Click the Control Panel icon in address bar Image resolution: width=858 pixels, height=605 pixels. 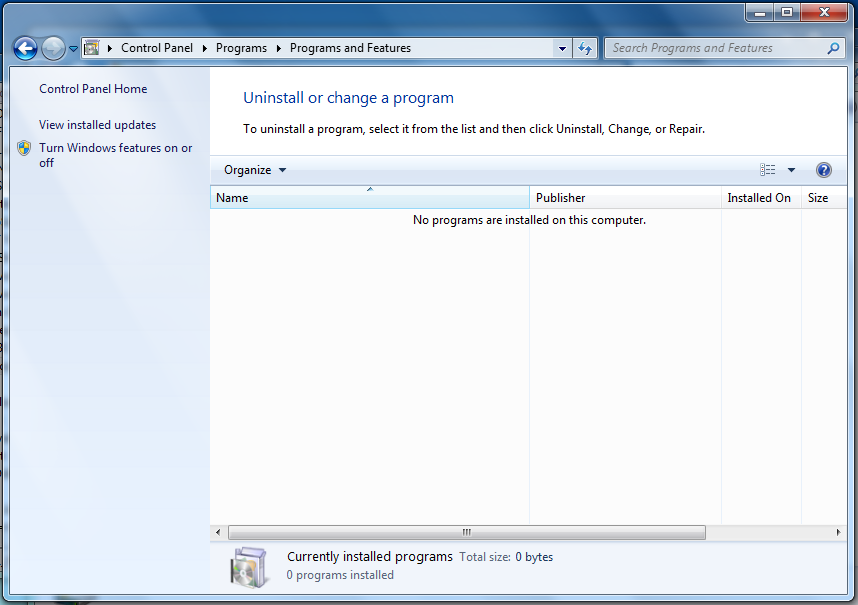click(91, 48)
